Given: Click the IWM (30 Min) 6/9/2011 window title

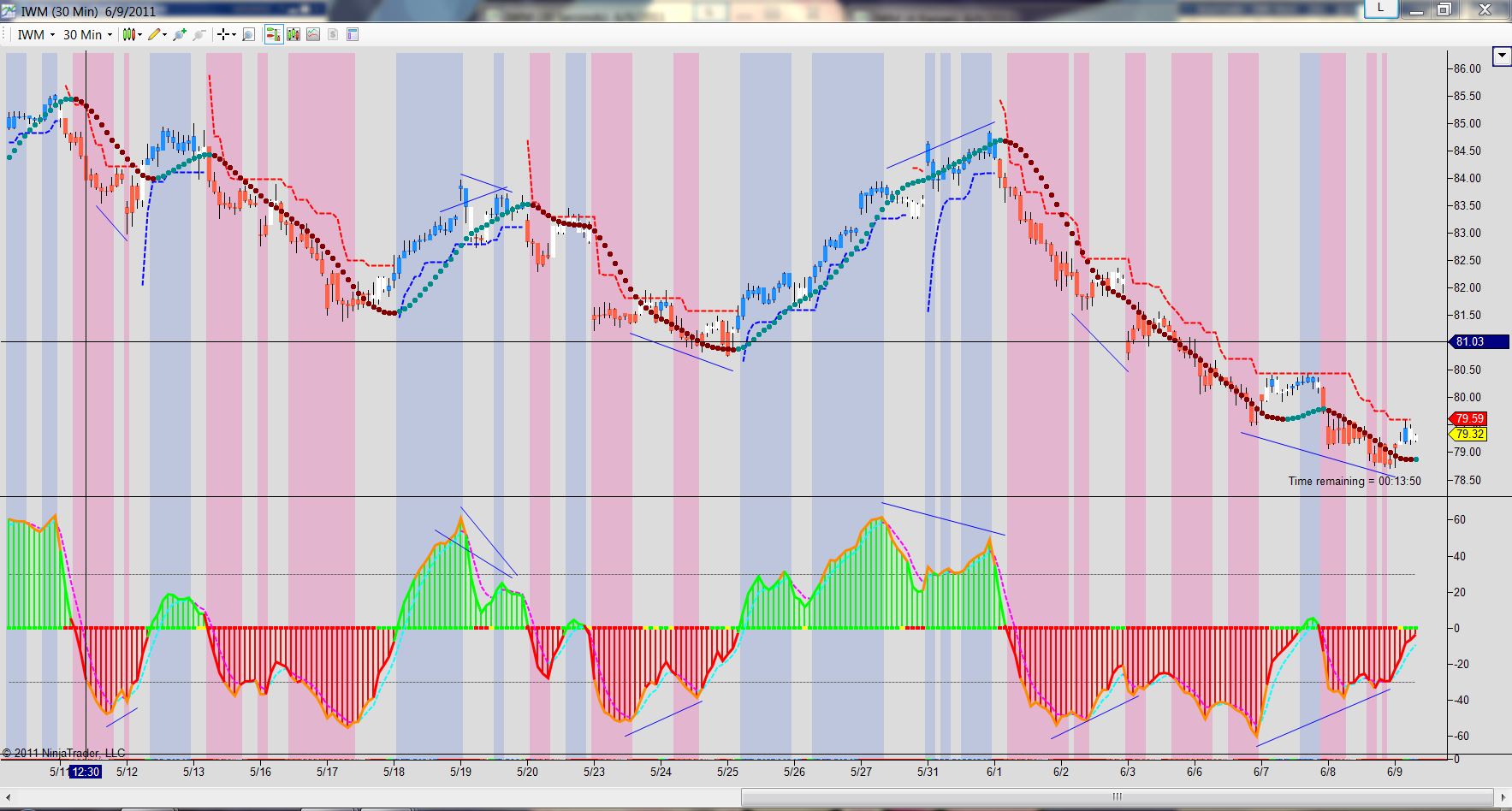Looking at the screenshot, I should [88, 11].
